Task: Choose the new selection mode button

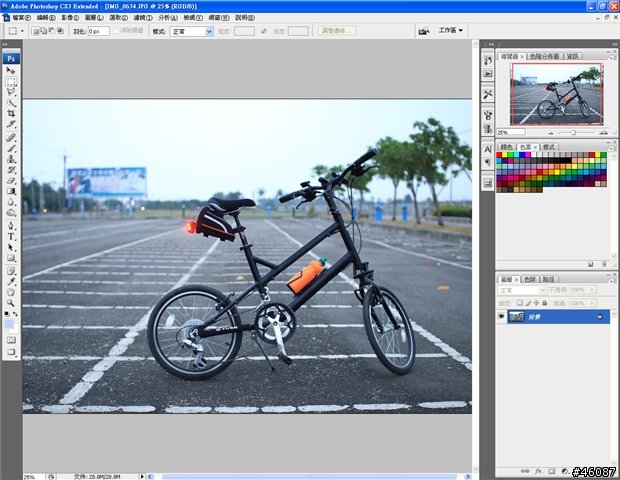Action: 36,31
